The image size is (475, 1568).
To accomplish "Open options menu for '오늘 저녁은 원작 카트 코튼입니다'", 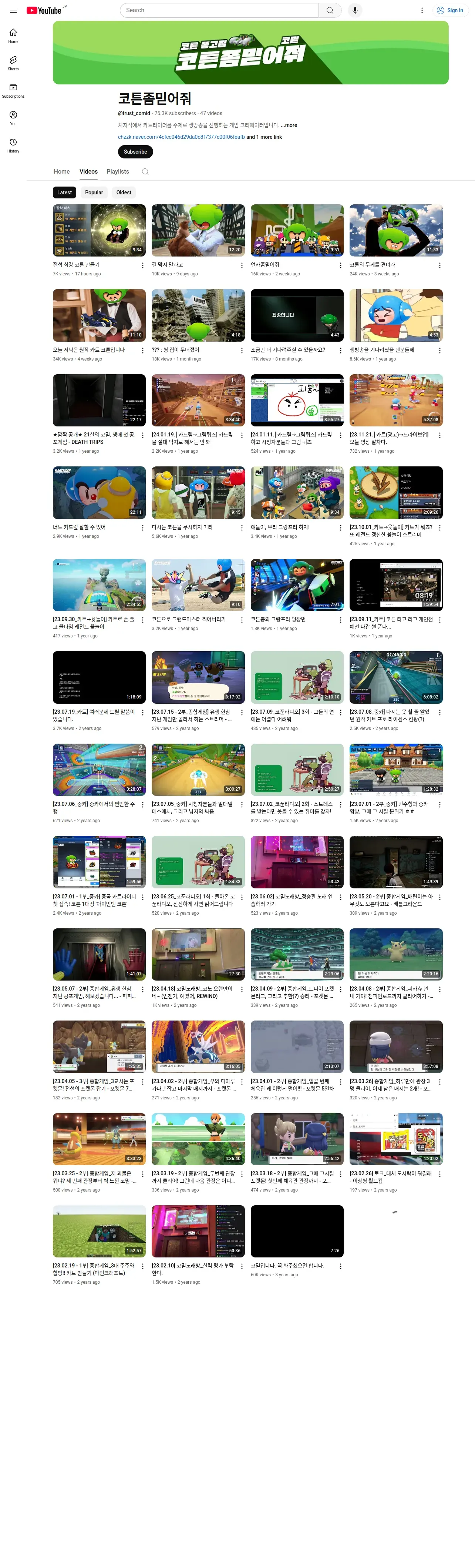I will point(143,351).
